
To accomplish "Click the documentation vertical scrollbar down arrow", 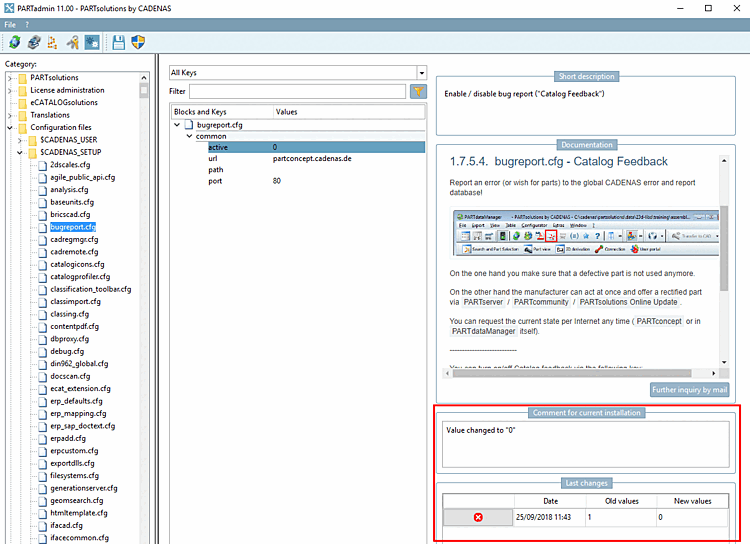I will [724, 362].
